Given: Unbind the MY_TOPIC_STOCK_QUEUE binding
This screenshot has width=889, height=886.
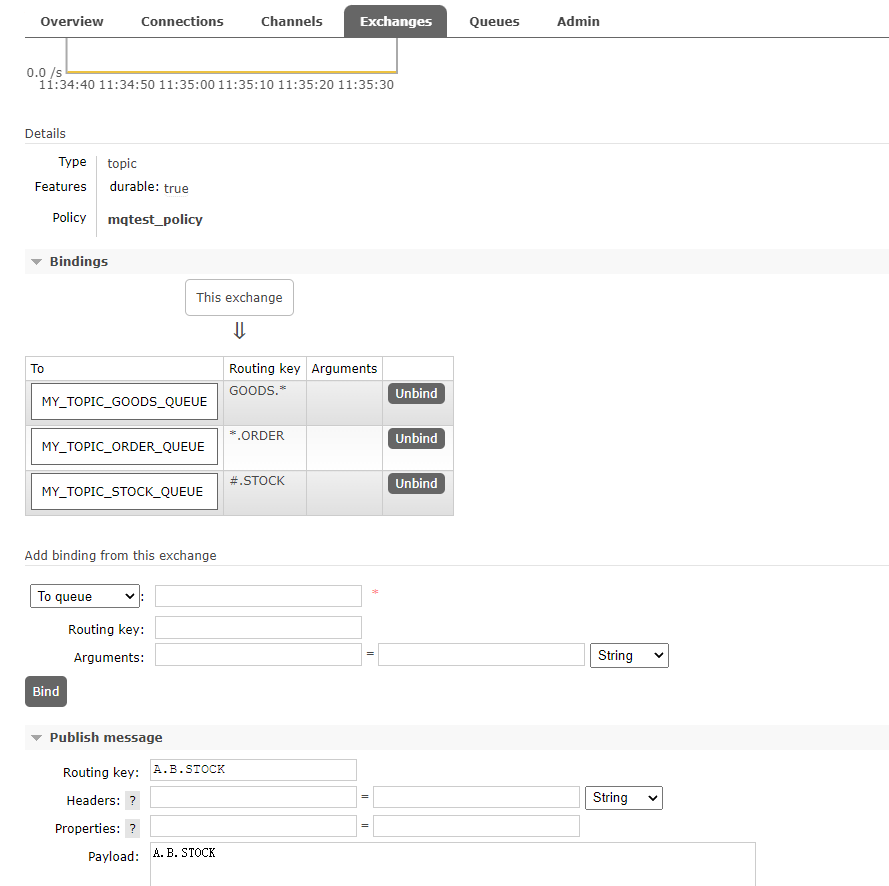Looking at the screenshot, I should click(416, 484).
